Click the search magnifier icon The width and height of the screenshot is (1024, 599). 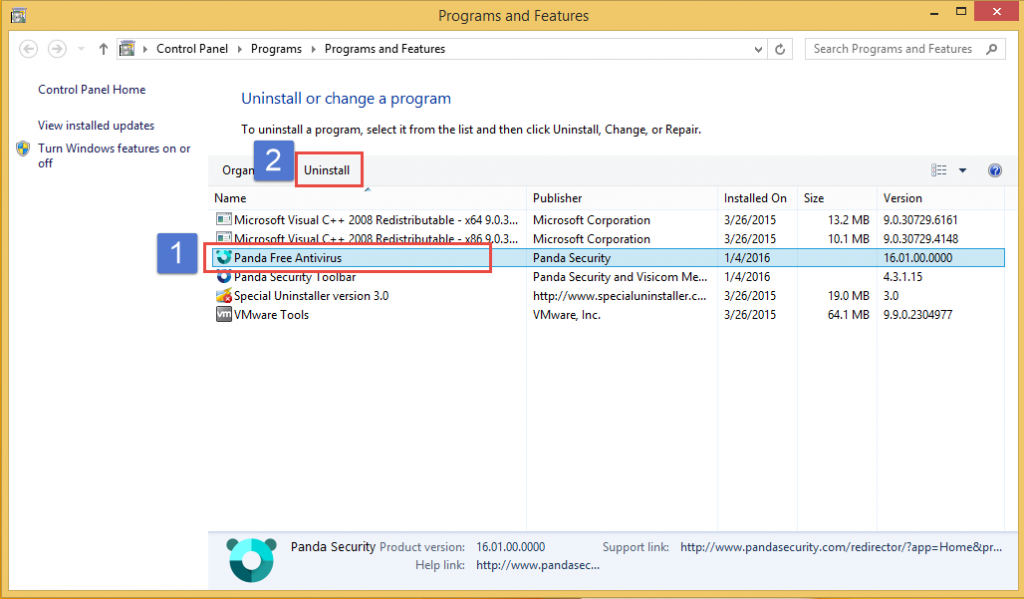tap(992, 49)
